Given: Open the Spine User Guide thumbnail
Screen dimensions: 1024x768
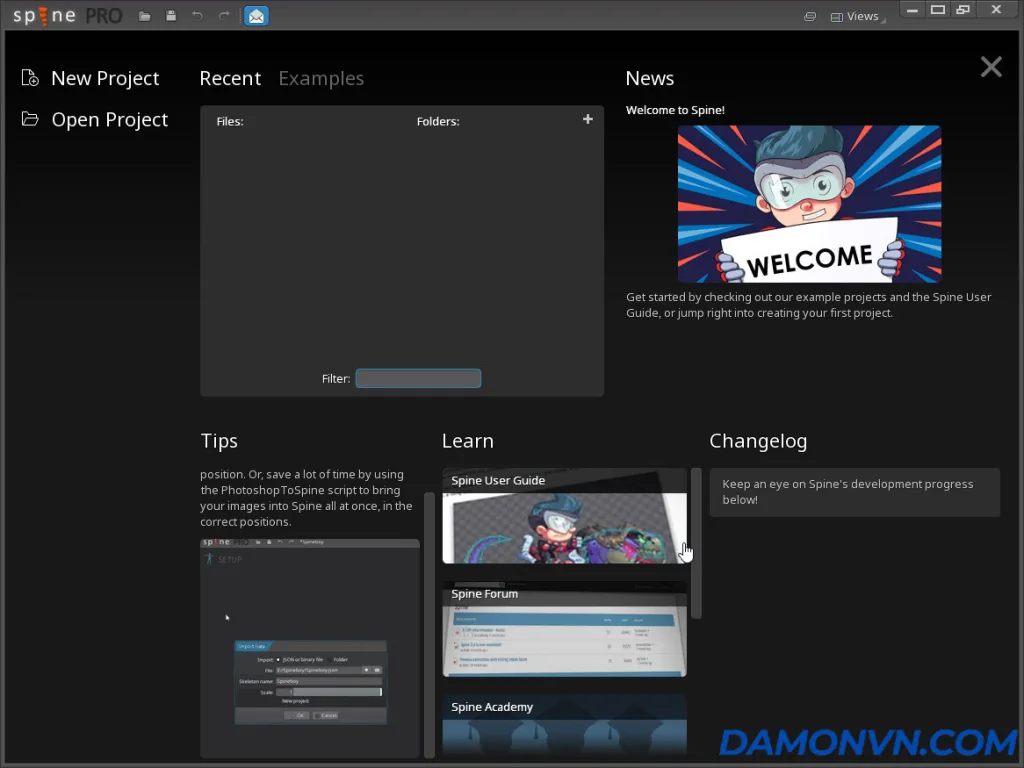Looking at the screenshot, I should [x=564, y=517].
